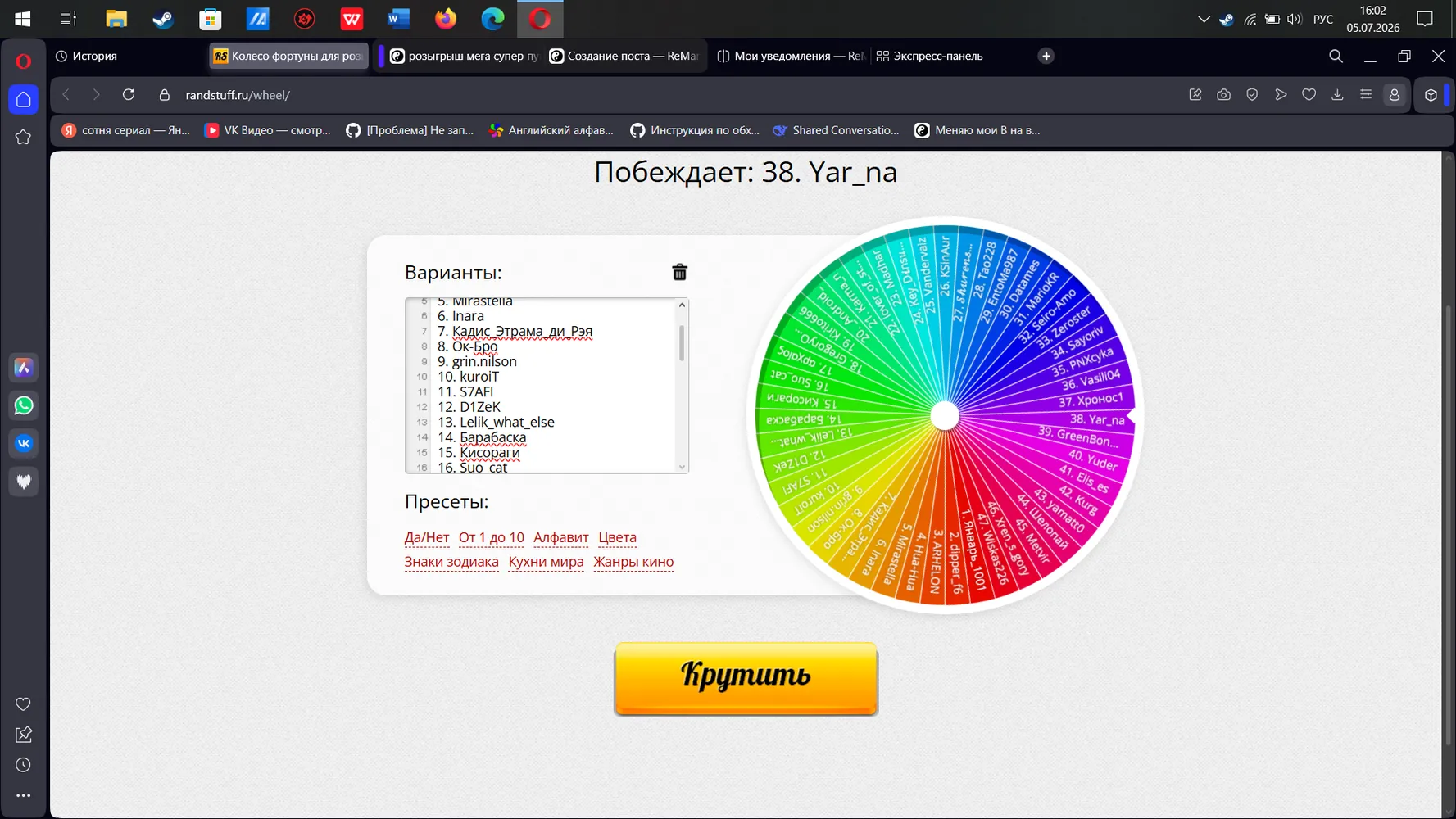Switch to the Создание поста tab
Image resolution: width=1456 pixels, height=819 pixels.
pos(624,56)
